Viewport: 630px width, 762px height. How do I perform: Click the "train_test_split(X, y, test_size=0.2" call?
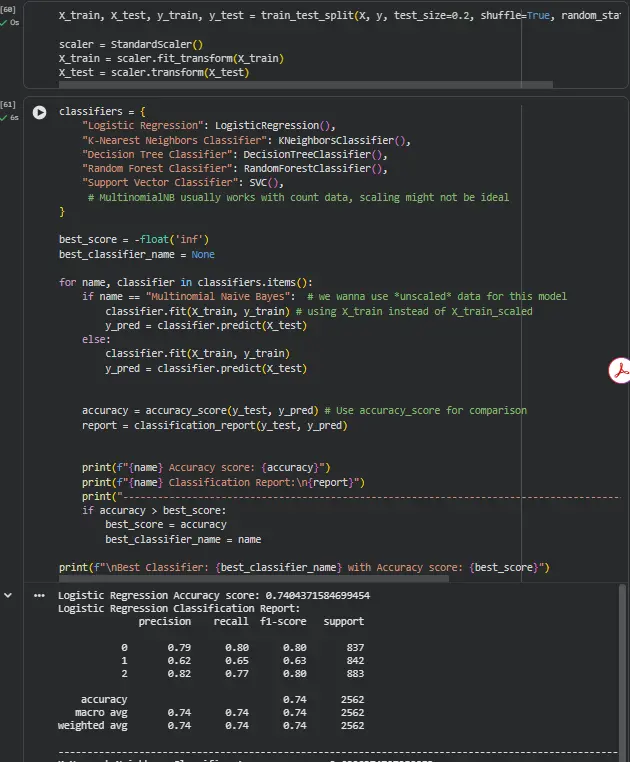coord(366,16)
